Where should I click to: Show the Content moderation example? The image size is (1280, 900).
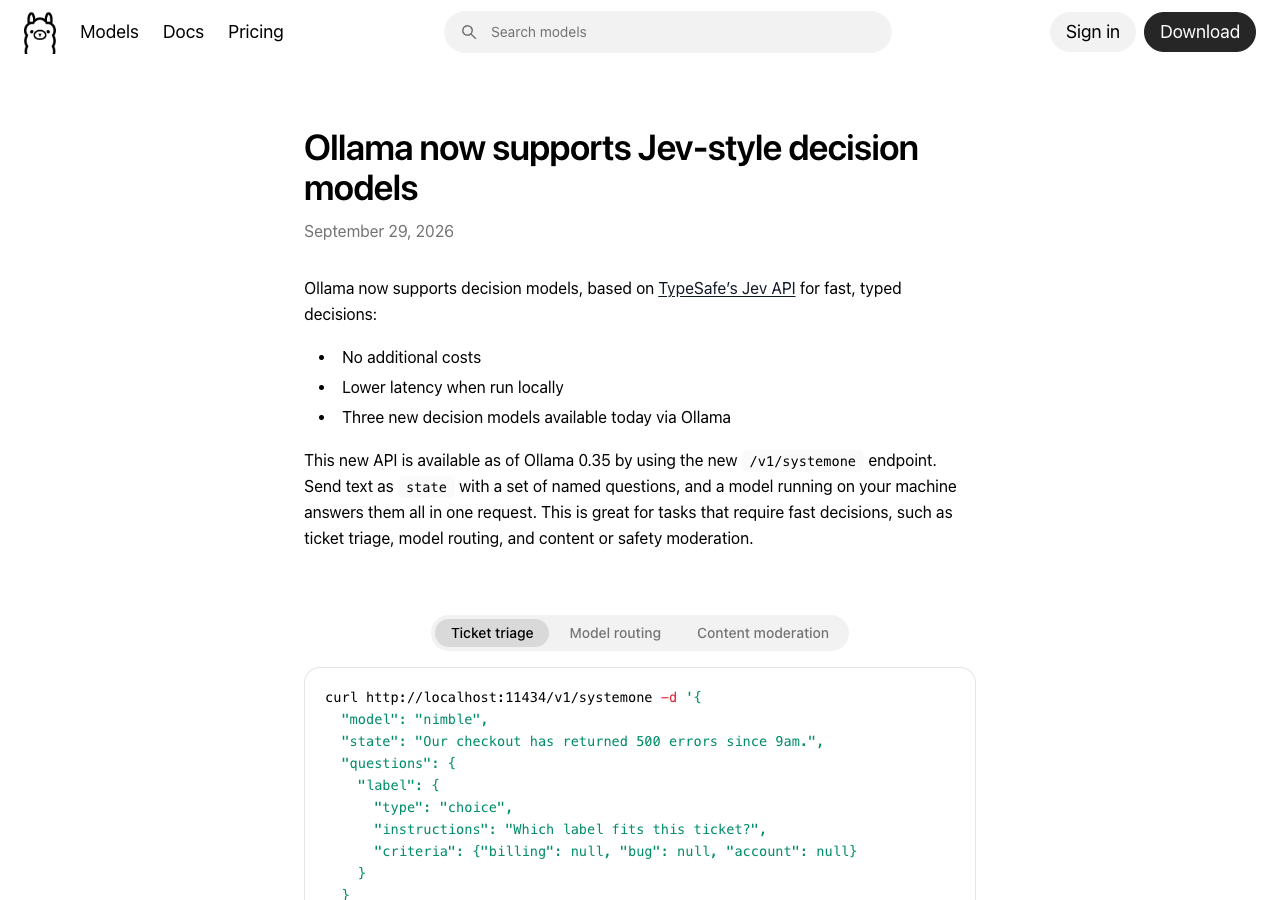point(763,633)
